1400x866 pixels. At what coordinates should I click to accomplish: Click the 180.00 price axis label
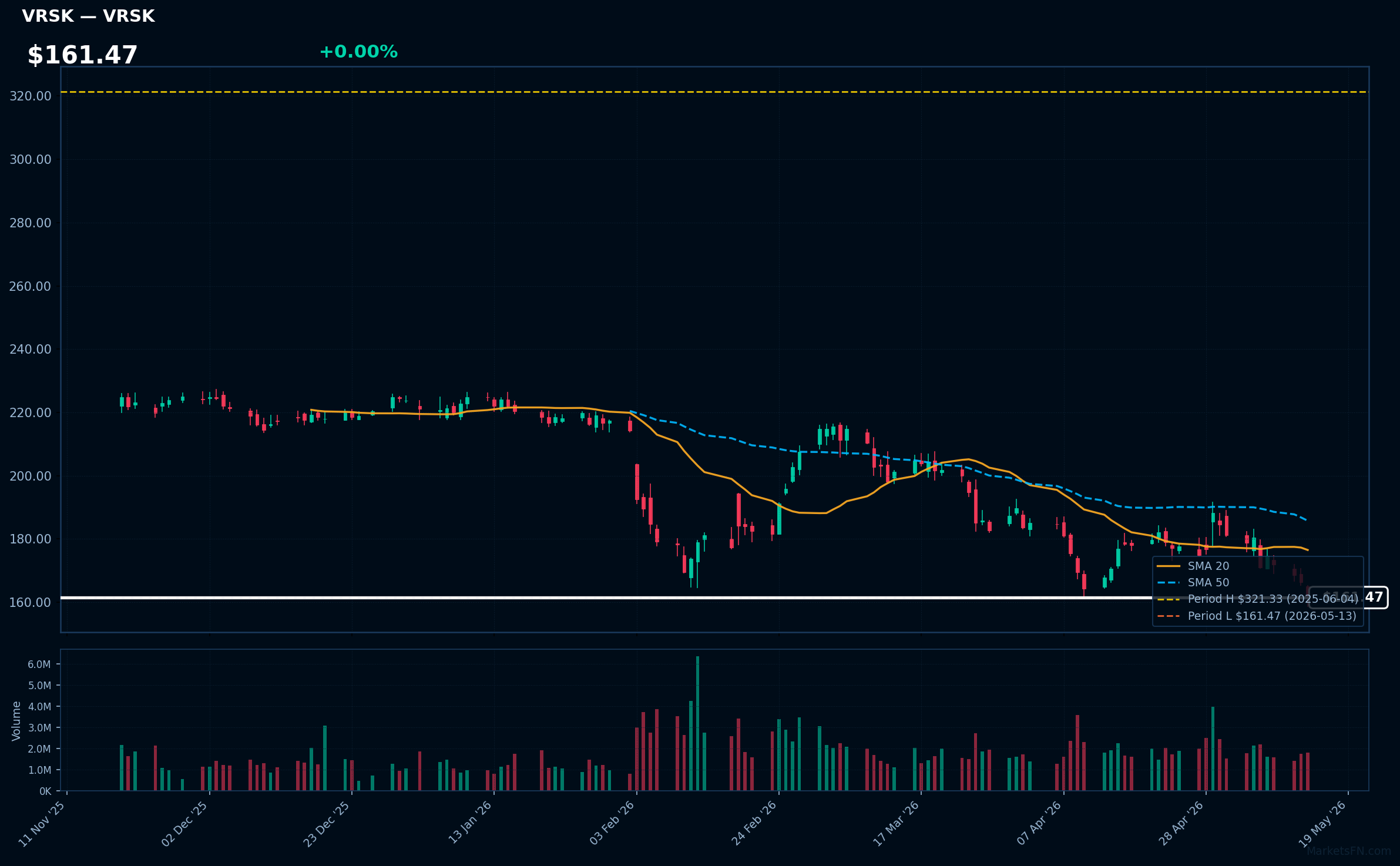(31, 539)
